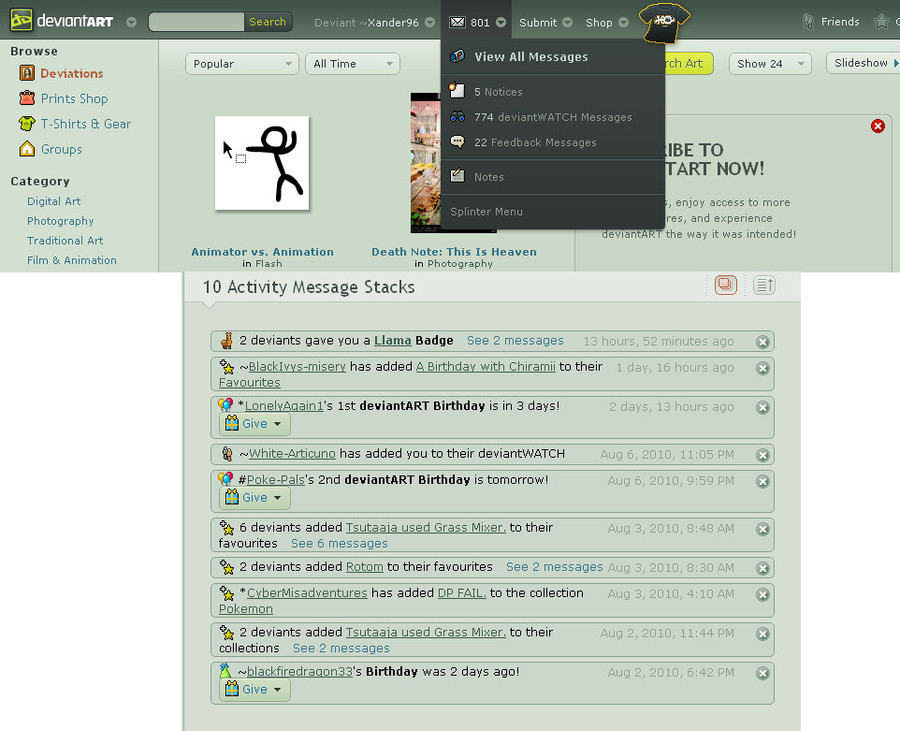
Task: Click the Prints Shop bag icon
Action: 27,98
